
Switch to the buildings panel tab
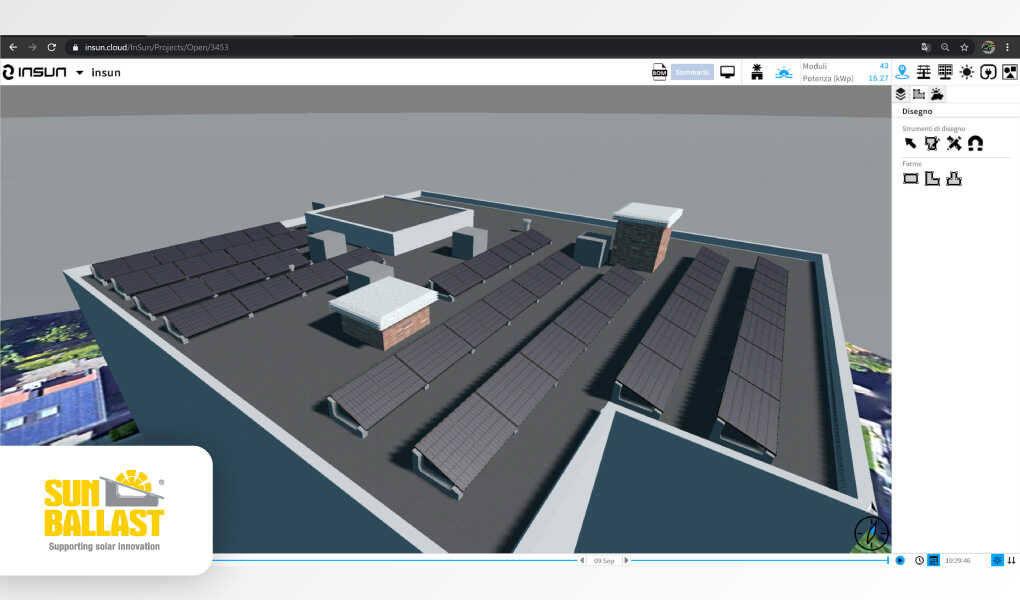918,94
